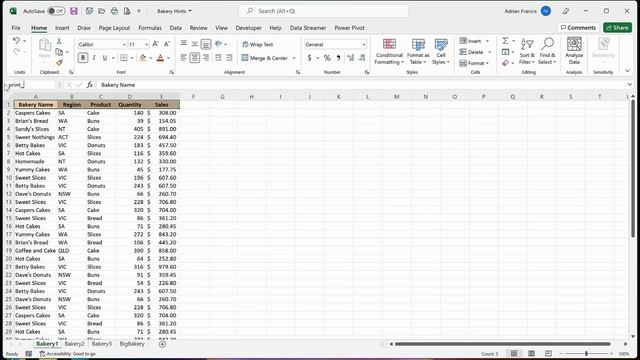Screen dimensions: 640x360
Task: Click the Align Right icon
Action: [206, 58]
